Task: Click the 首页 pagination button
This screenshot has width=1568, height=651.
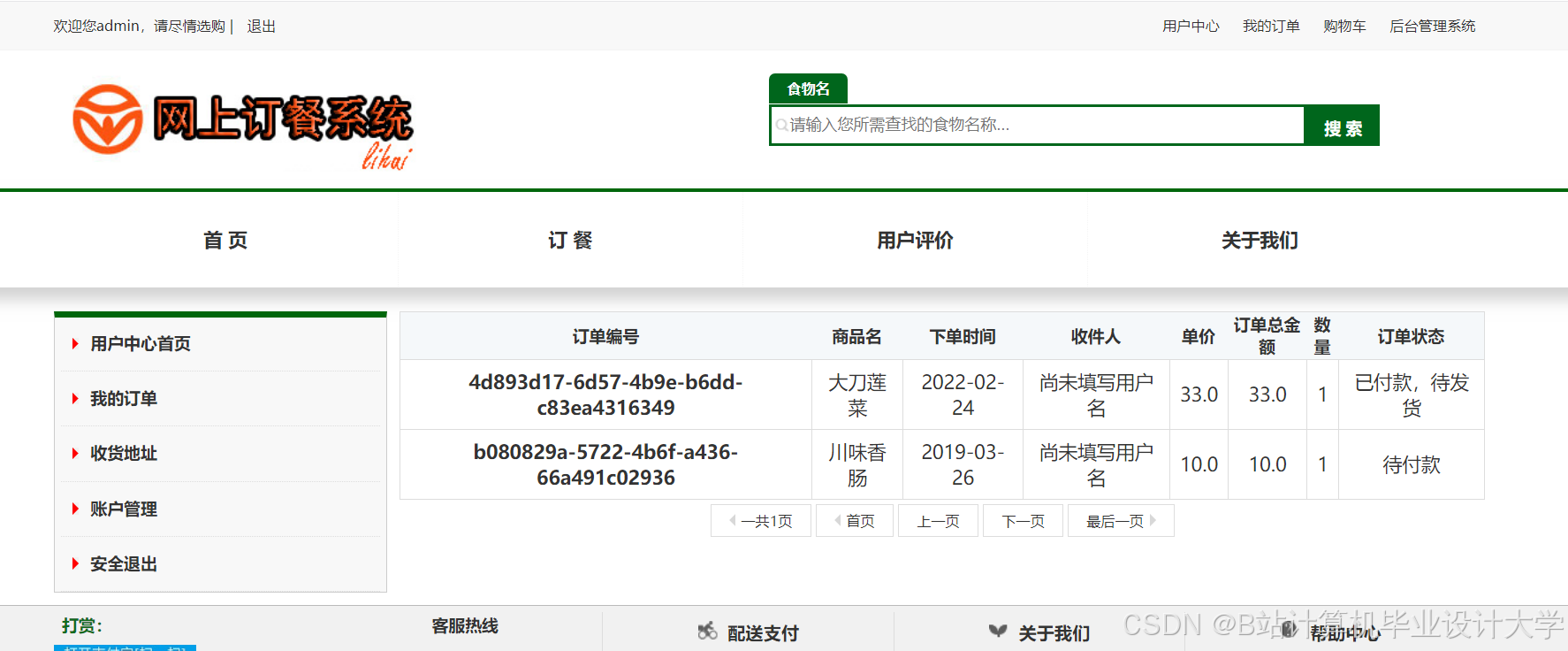Action: [855, 521]
